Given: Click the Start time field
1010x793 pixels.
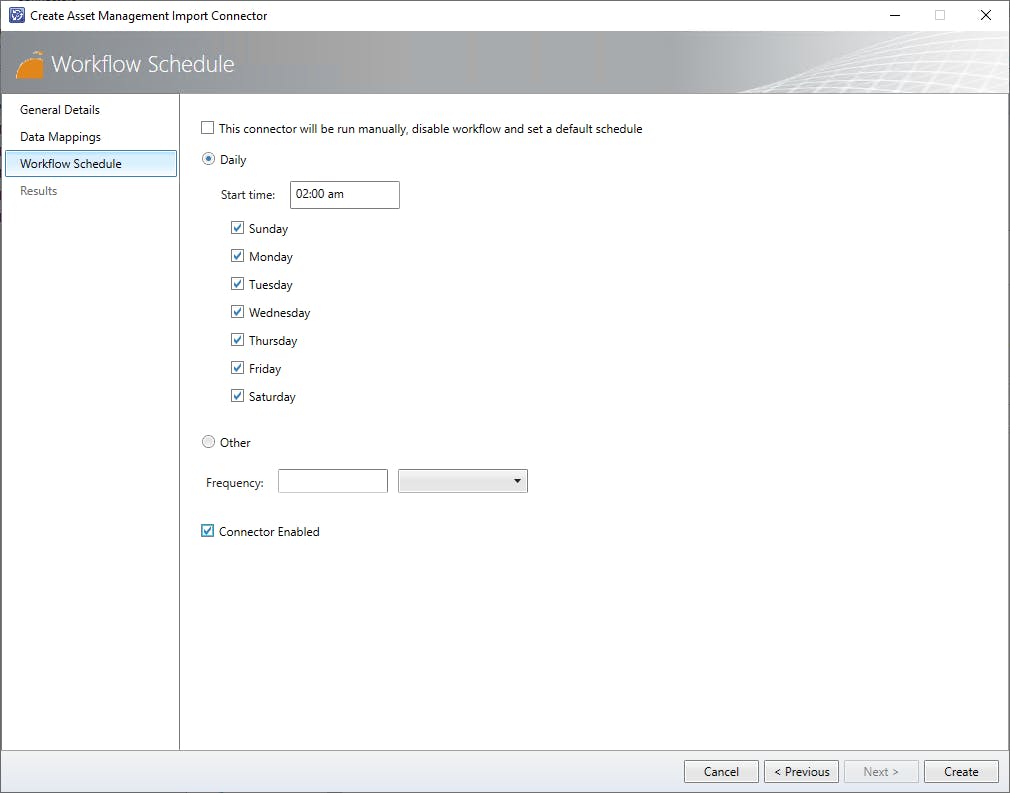Looking at the screenshot, I should click(345, 195).
